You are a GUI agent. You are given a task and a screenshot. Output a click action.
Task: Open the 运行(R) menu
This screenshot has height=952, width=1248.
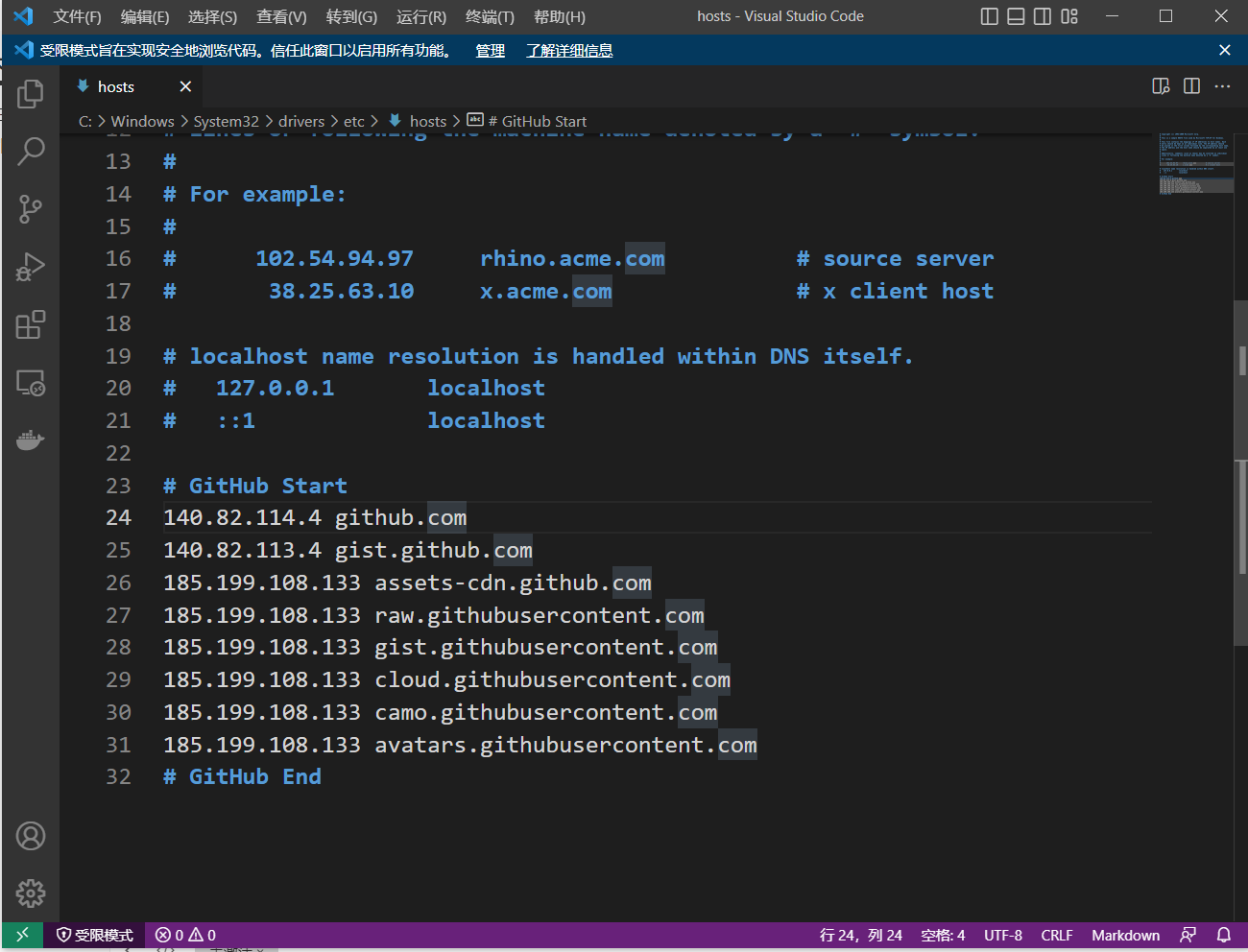pyautogui.click(x=421, y=16)
